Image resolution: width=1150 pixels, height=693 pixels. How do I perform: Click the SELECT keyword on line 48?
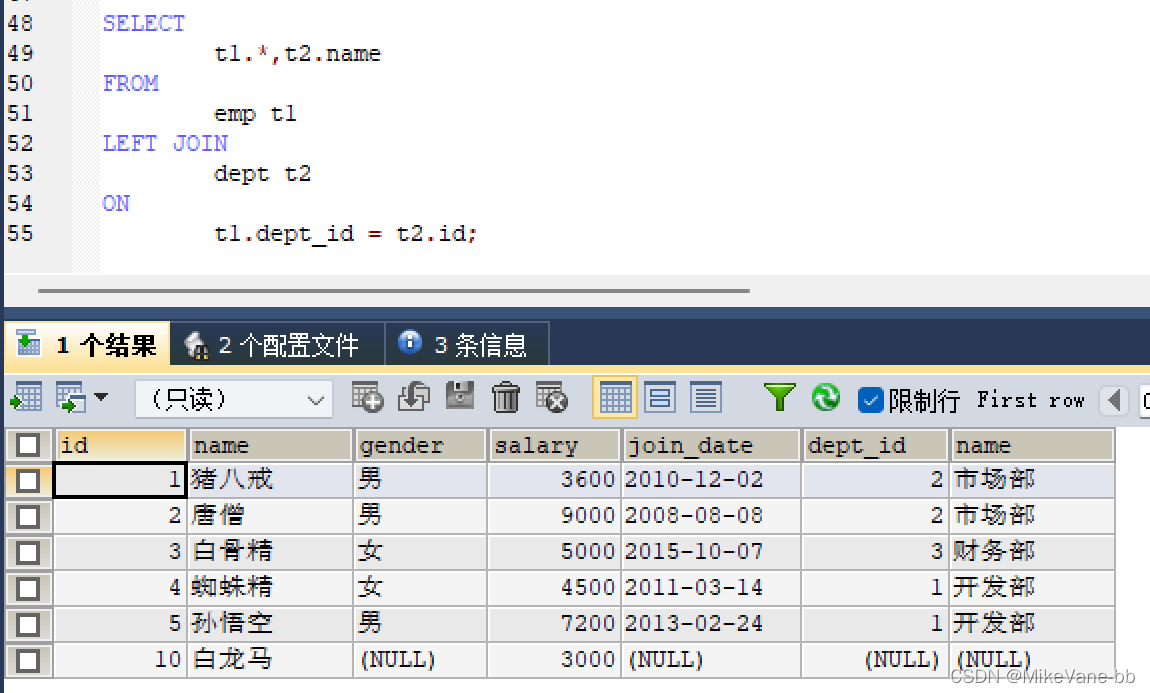pyautogui.click(x=144, y=23)
